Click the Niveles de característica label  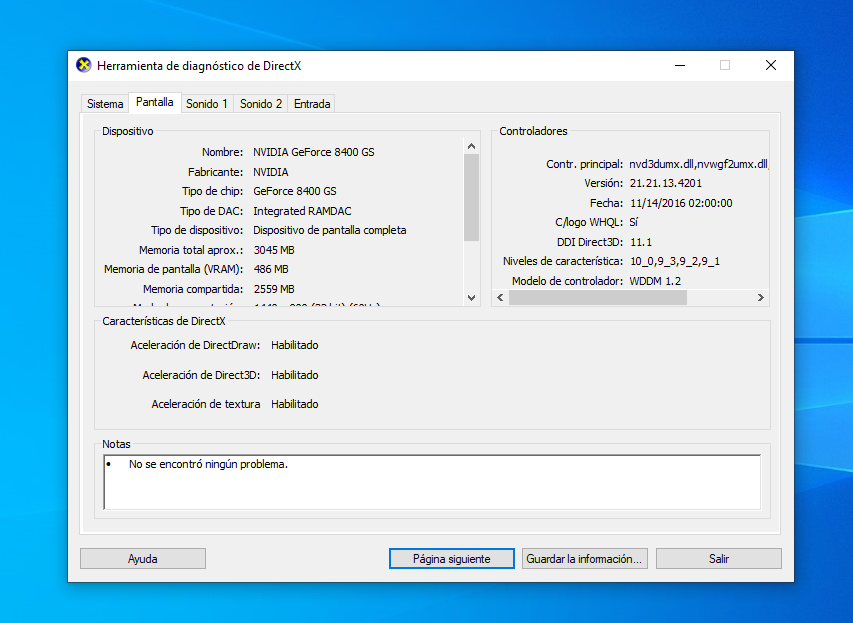tap(563, 261)
